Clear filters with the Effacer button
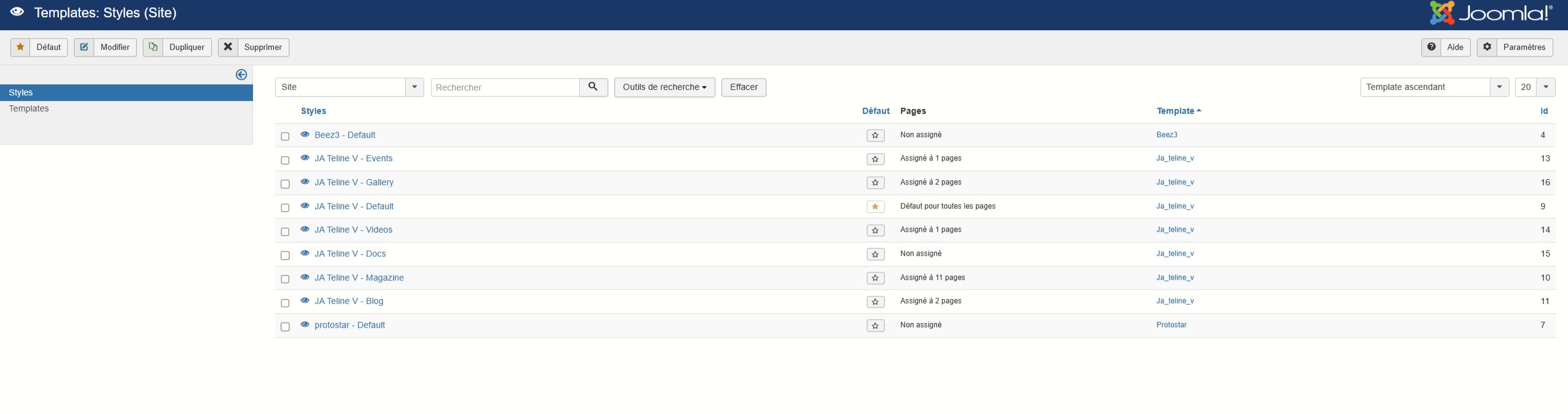 pos(744,87)
